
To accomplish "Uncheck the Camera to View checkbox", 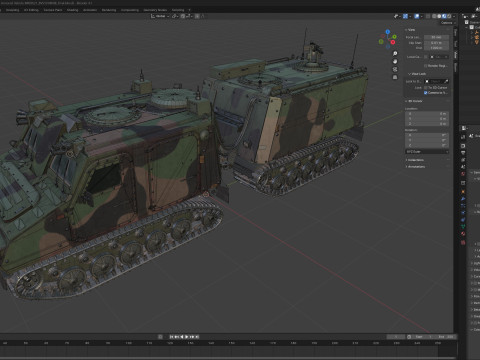I will [426, 93].
